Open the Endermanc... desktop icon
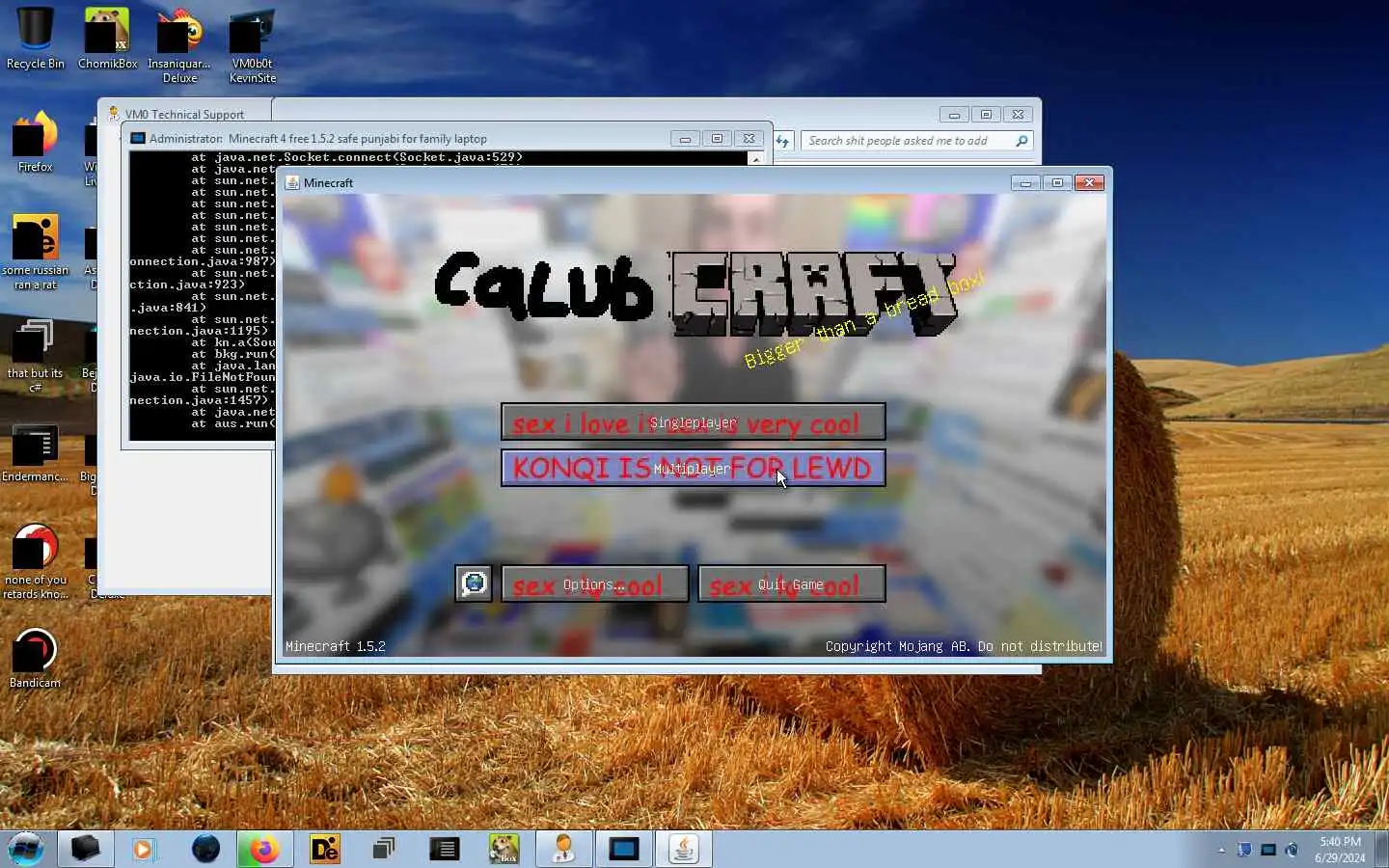The height and width of the screenshot is (868, 1389). (x=35, y=453)
